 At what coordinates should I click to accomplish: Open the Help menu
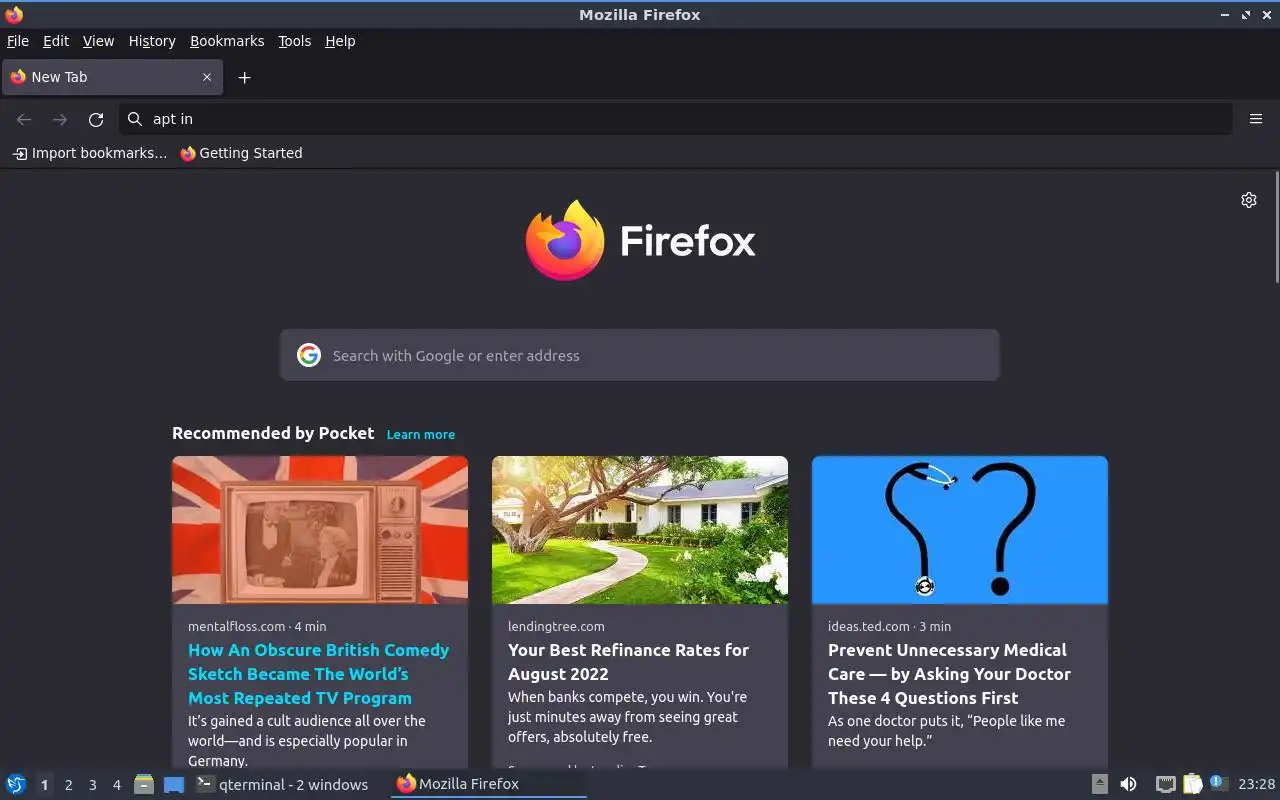[x=340, y=41]
